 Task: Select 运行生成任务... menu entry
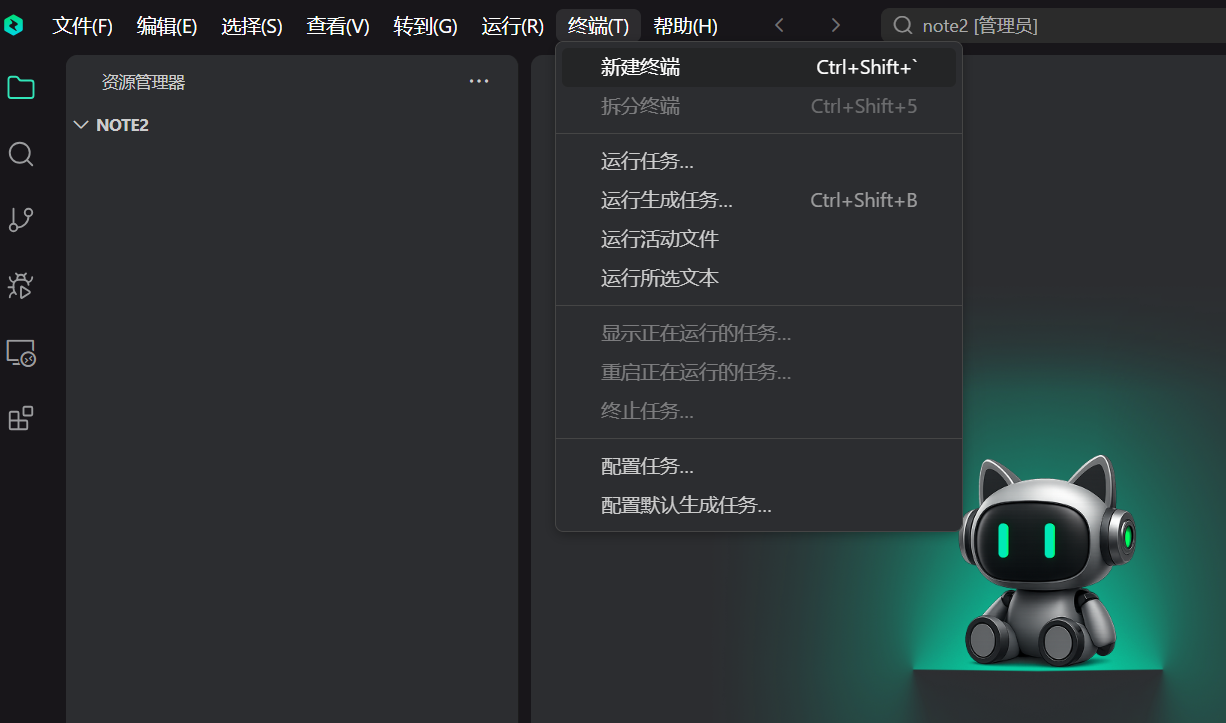[x=759, y=200]
